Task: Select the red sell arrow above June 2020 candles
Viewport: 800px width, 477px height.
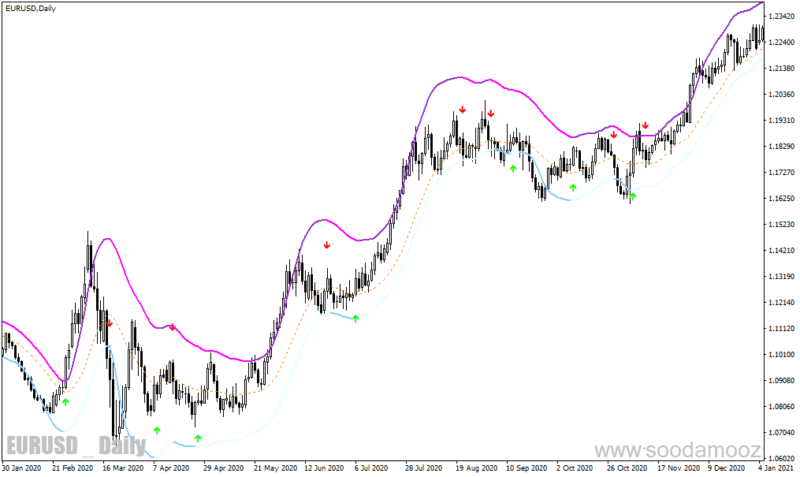Action: pyautogui.click(x=327, y=245)
